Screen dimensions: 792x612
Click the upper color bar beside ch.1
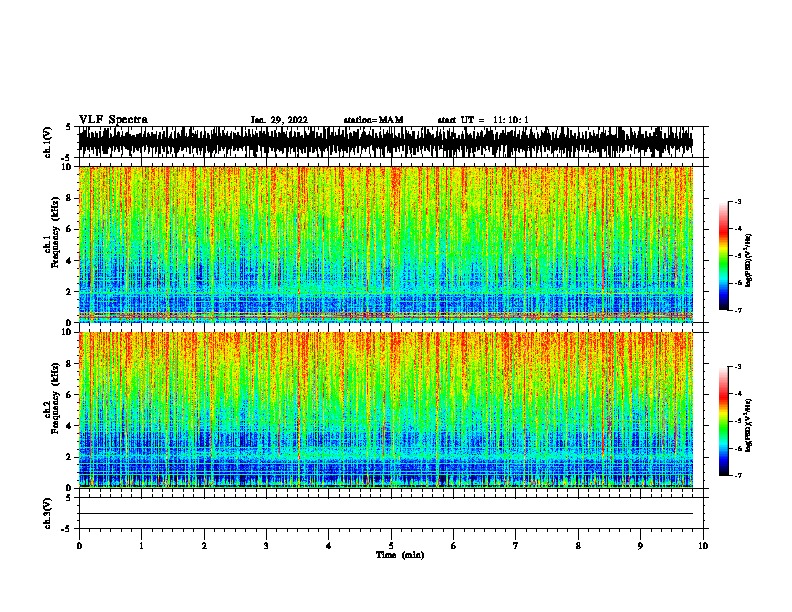pos(724,256)
